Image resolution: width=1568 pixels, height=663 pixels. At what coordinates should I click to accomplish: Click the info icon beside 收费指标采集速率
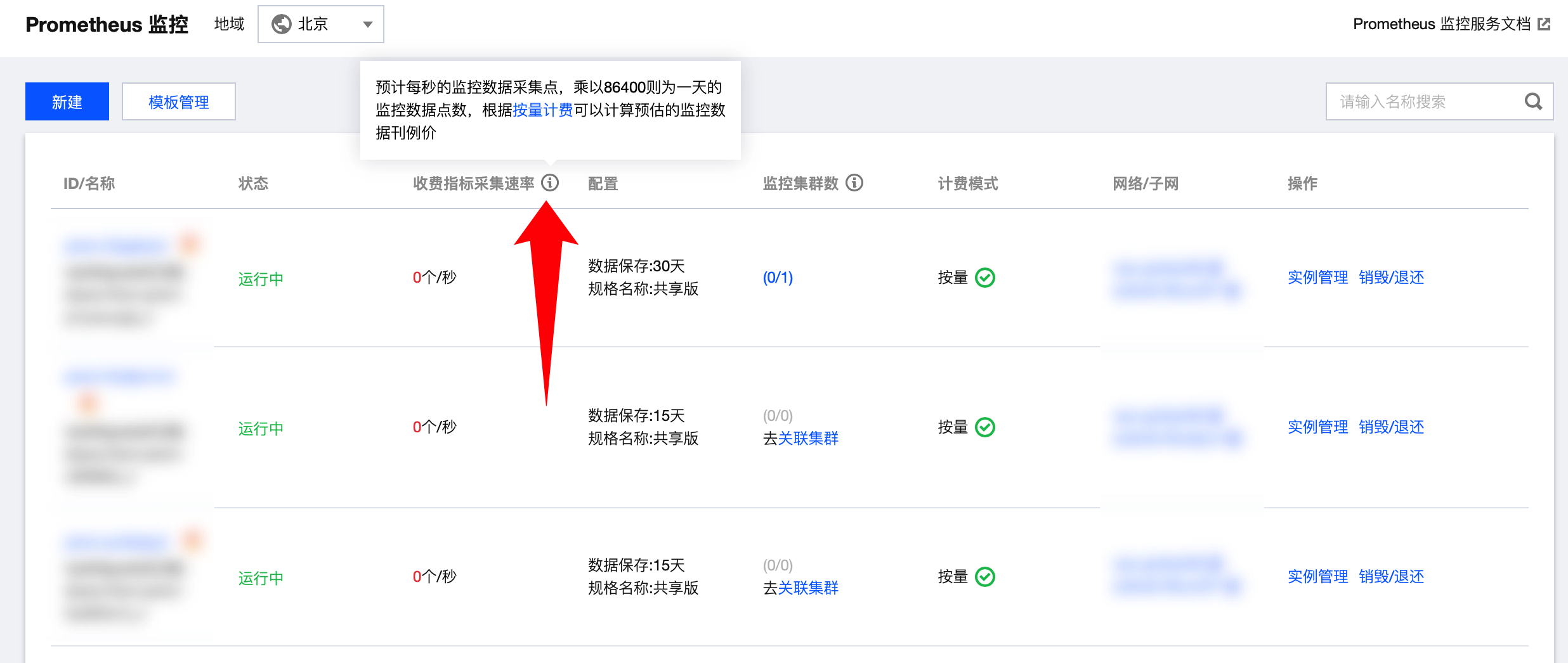[x=550, y=183]
